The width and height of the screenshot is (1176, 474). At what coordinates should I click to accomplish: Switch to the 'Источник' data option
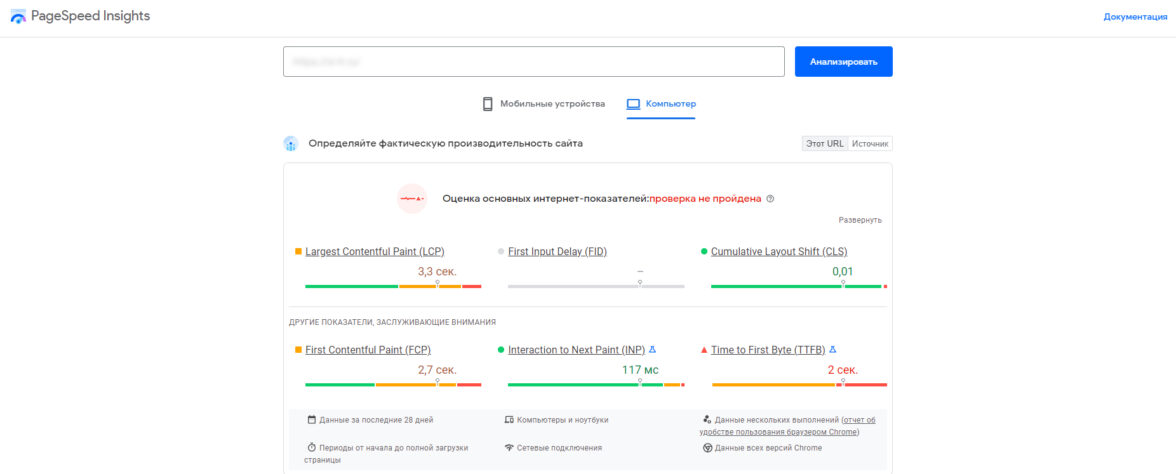[x=870, y=144]
